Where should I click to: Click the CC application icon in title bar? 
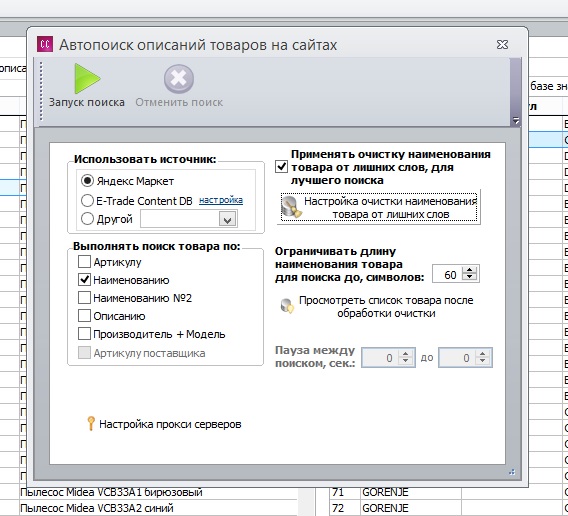[45, 45]
